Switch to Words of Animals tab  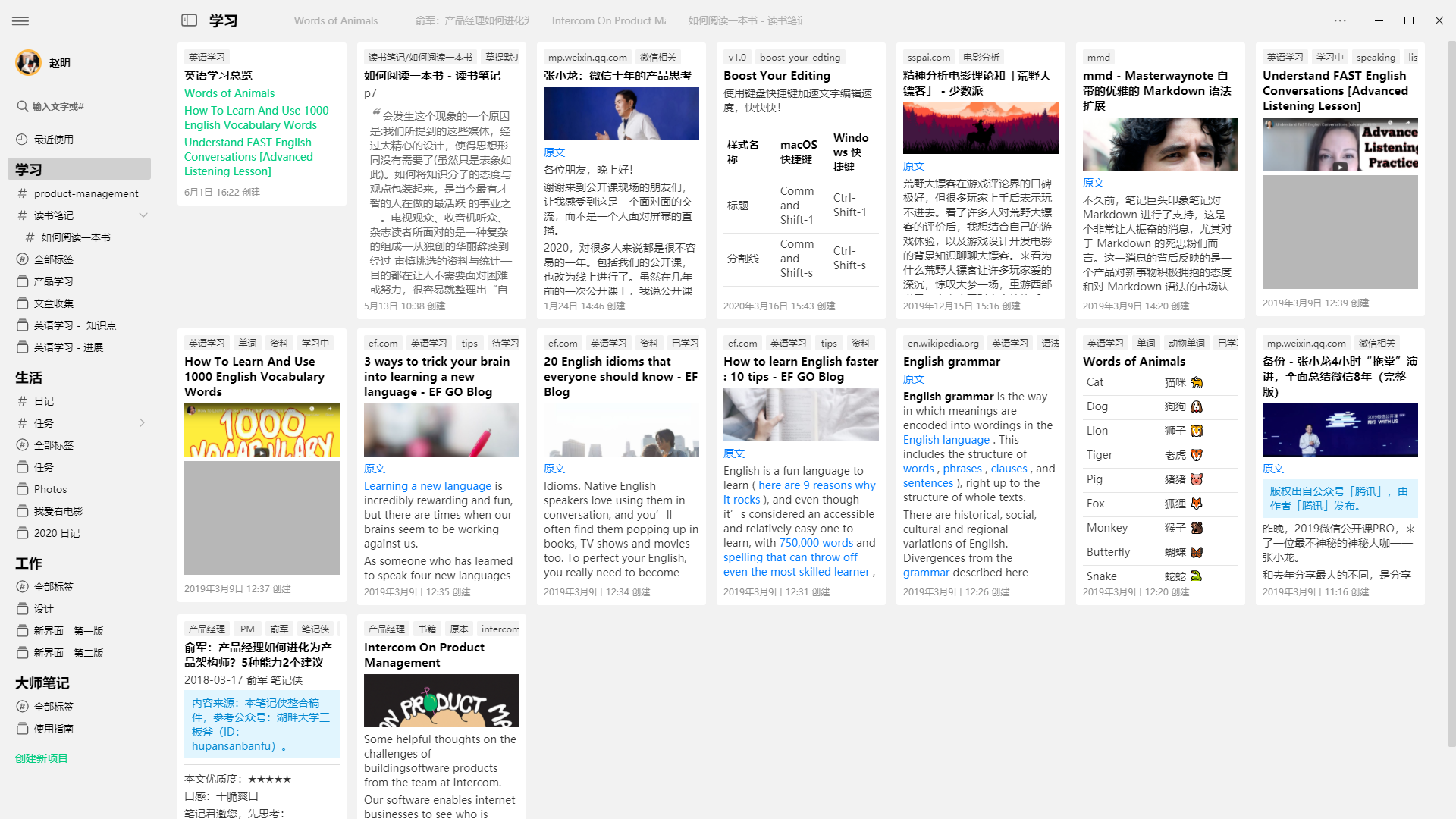click(x=335, y=20)
